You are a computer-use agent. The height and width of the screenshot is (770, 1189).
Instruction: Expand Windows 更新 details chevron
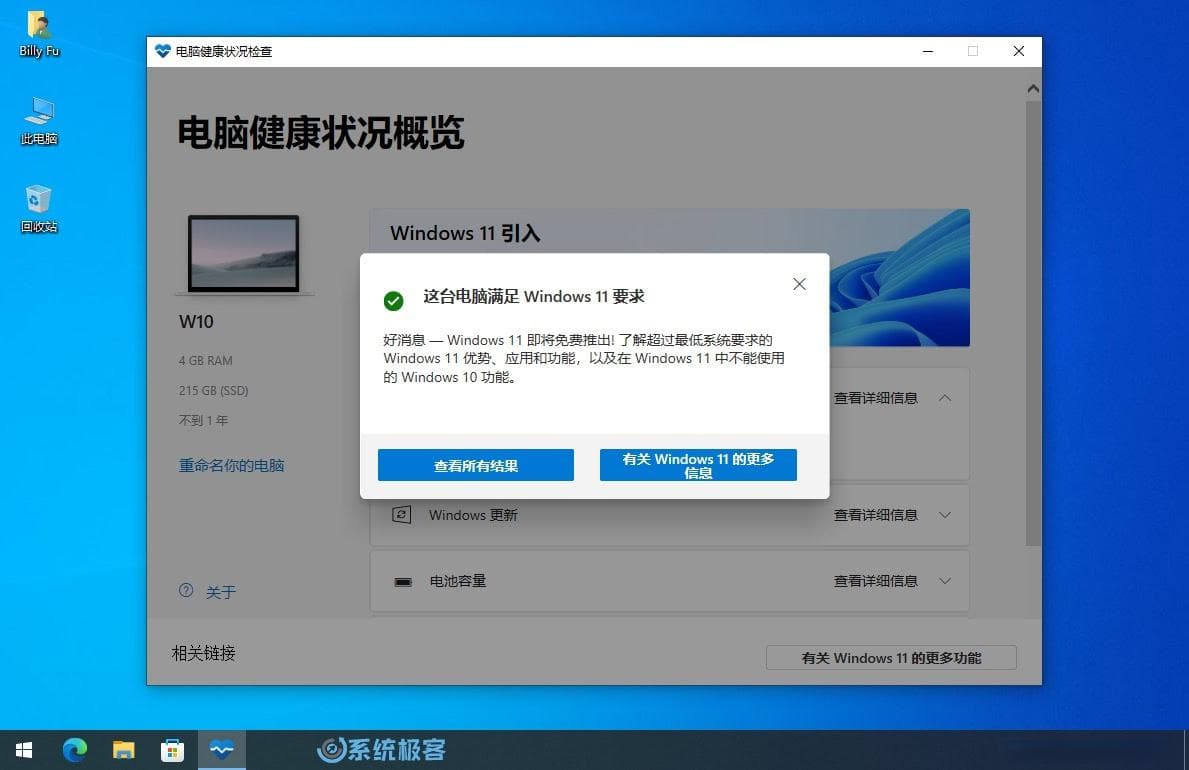[945, 515]
